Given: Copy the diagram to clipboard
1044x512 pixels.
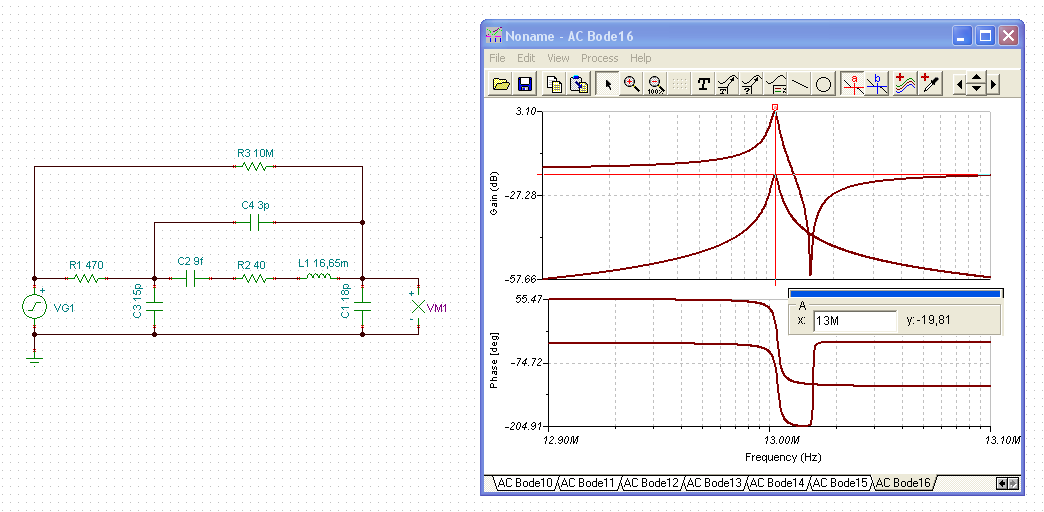Looking at the screenshot, I should (x=555, y=84).
